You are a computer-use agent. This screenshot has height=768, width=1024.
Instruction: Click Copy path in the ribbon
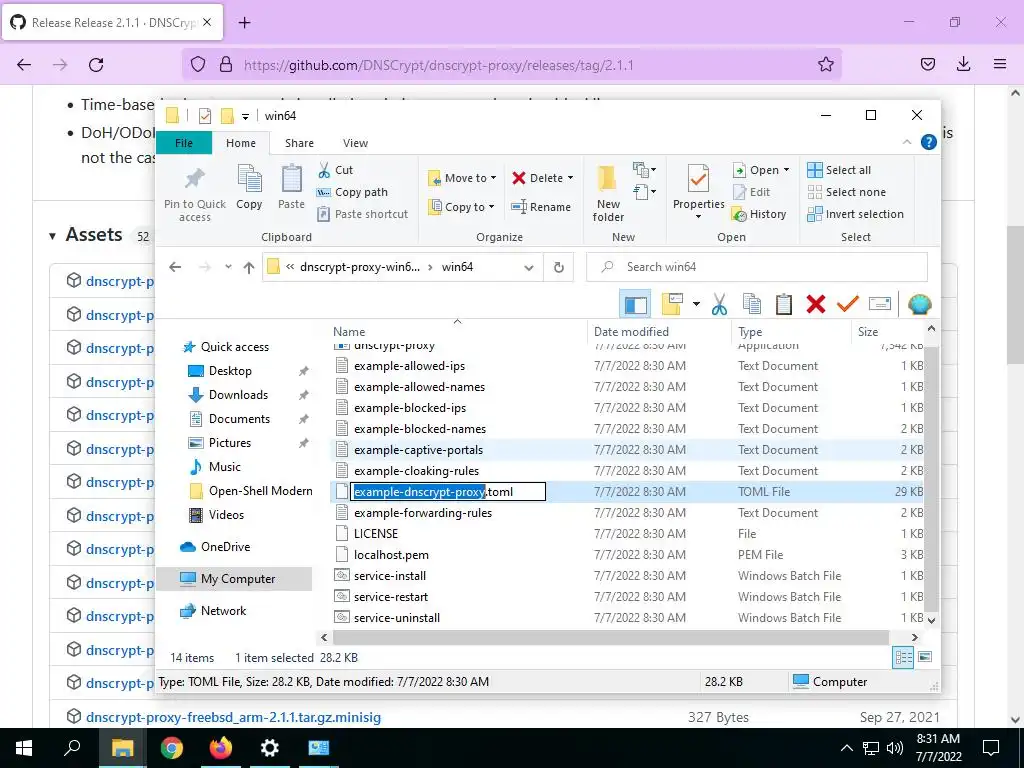tap(352, 192)
